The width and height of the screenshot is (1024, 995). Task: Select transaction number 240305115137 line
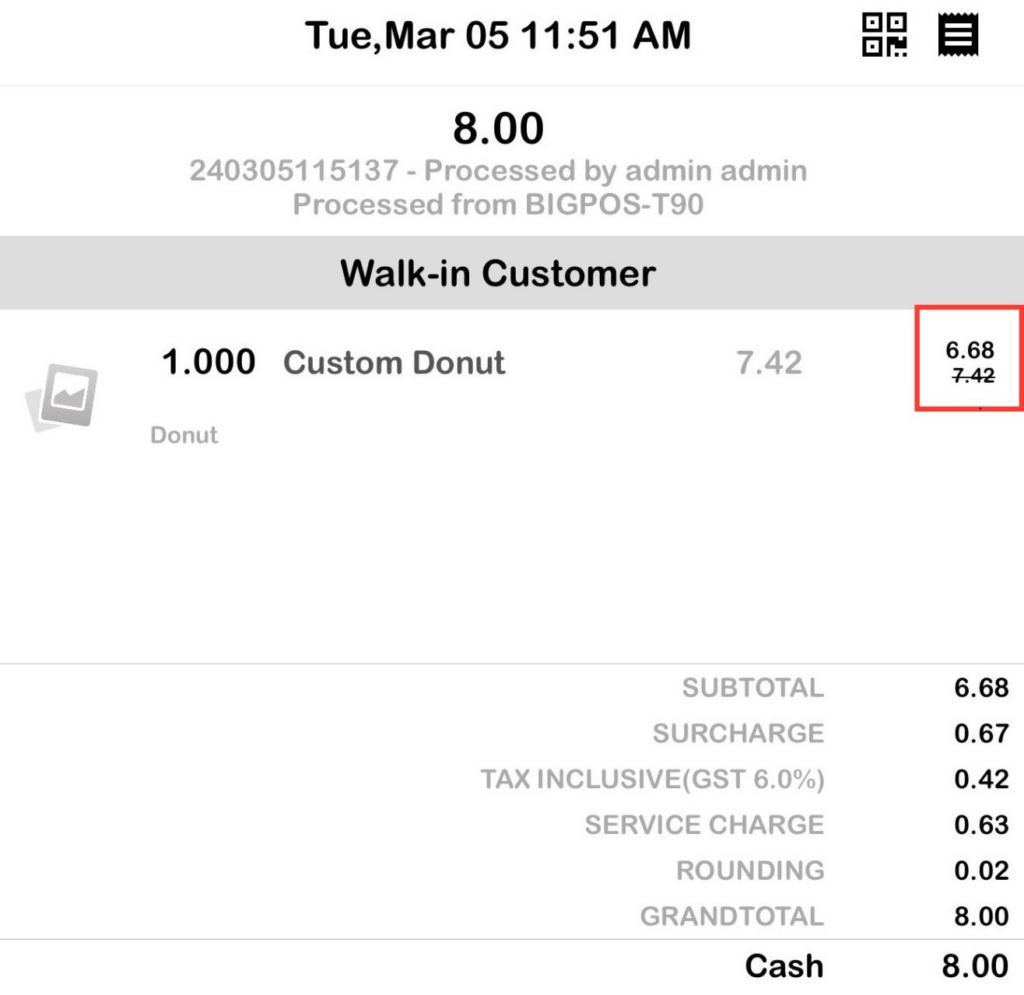[x=498, y=171]
